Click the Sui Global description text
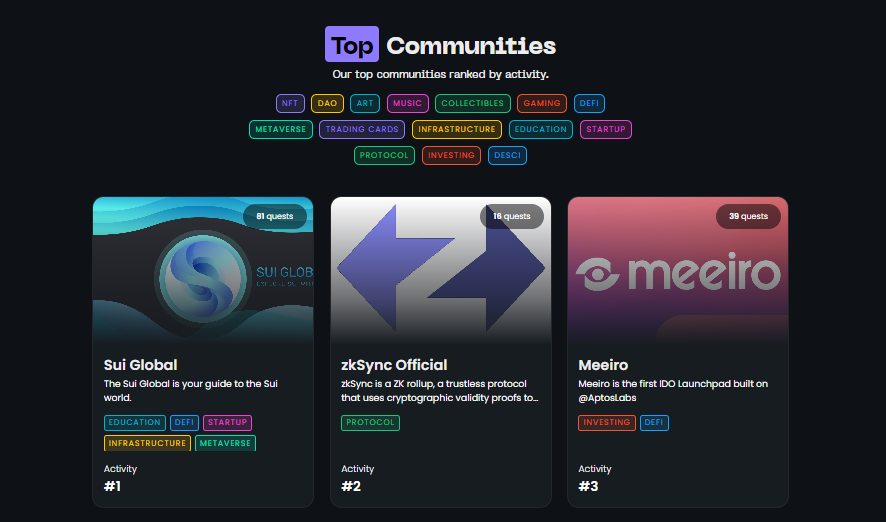 (191, 390)
